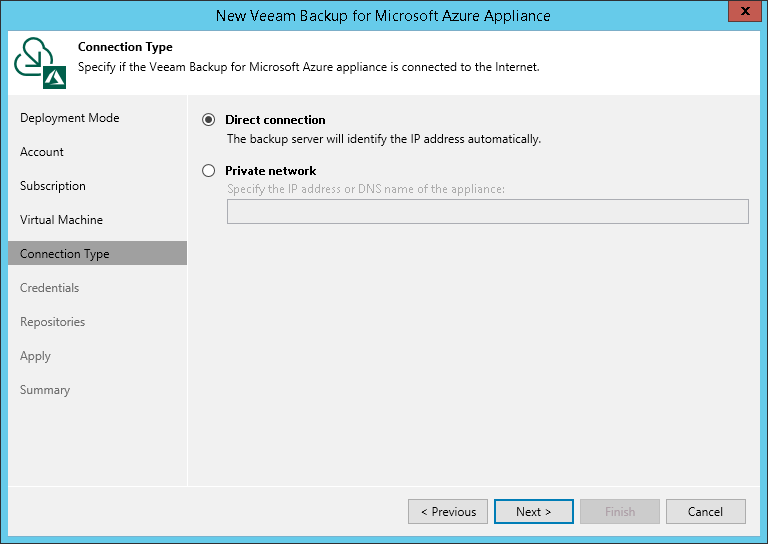Click the Veeam Azure appliance wizard icon
This screenshot has height=544, width=768.
(40, 63)
